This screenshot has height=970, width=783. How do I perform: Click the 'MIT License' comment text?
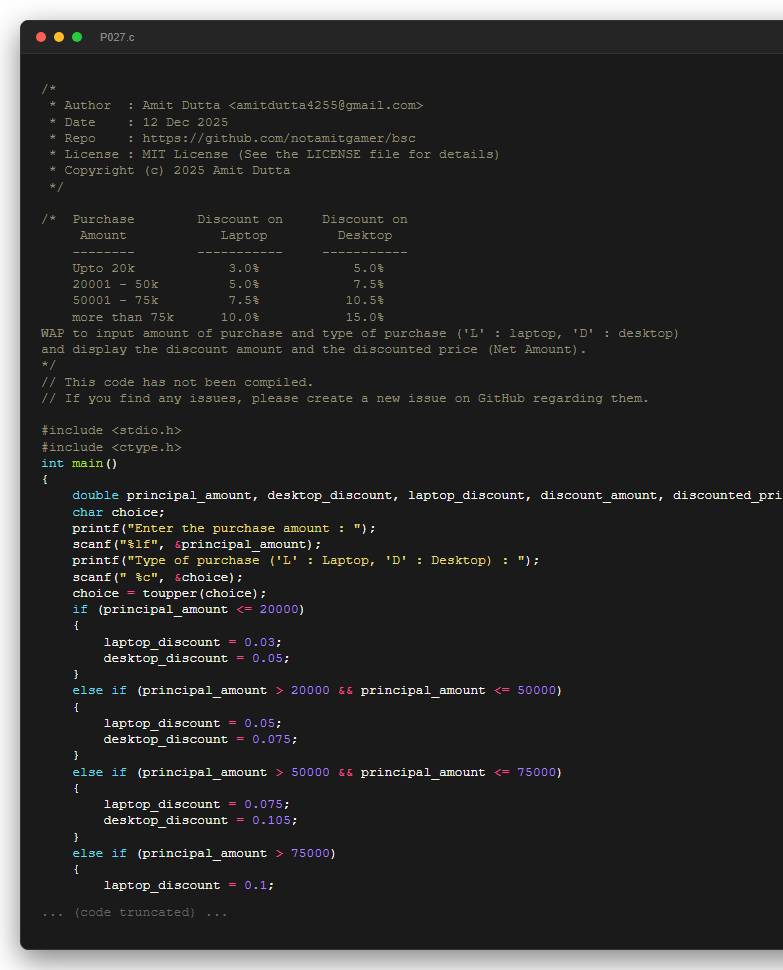click(x=185, y=154)
